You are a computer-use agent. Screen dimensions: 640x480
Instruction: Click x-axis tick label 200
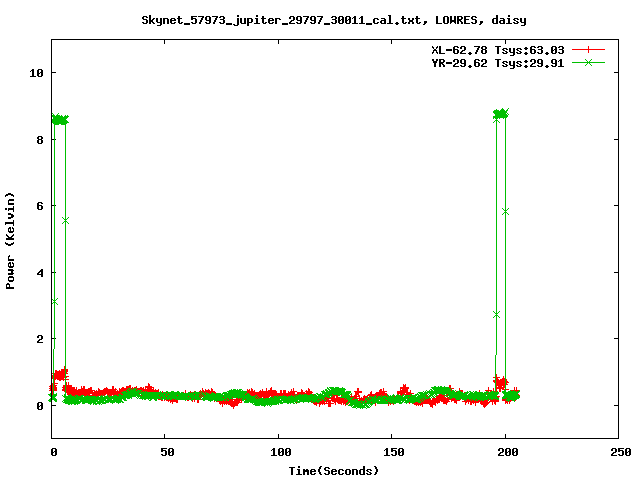coord(508,452)
